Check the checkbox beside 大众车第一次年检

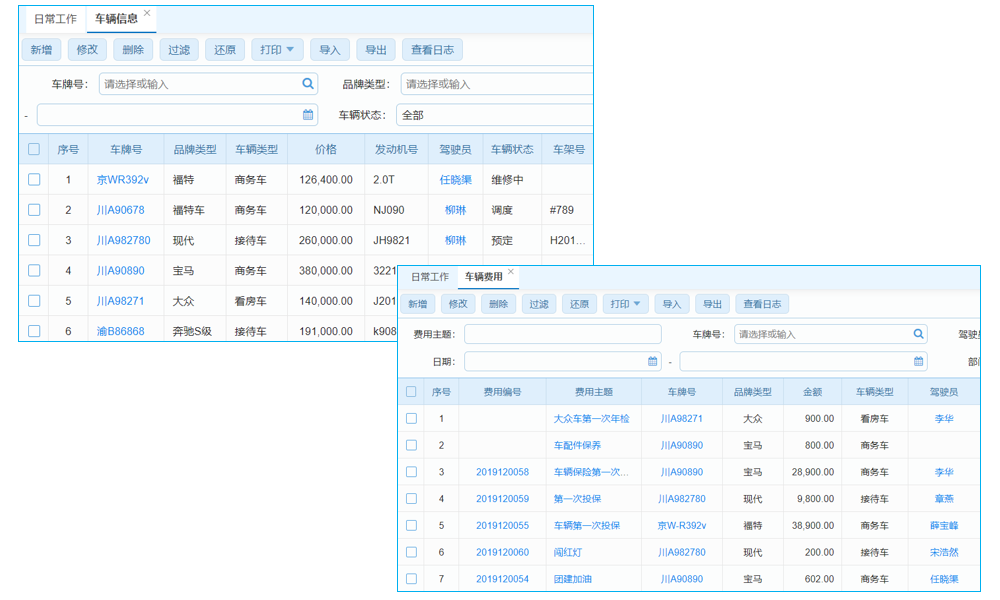(411, 419)
